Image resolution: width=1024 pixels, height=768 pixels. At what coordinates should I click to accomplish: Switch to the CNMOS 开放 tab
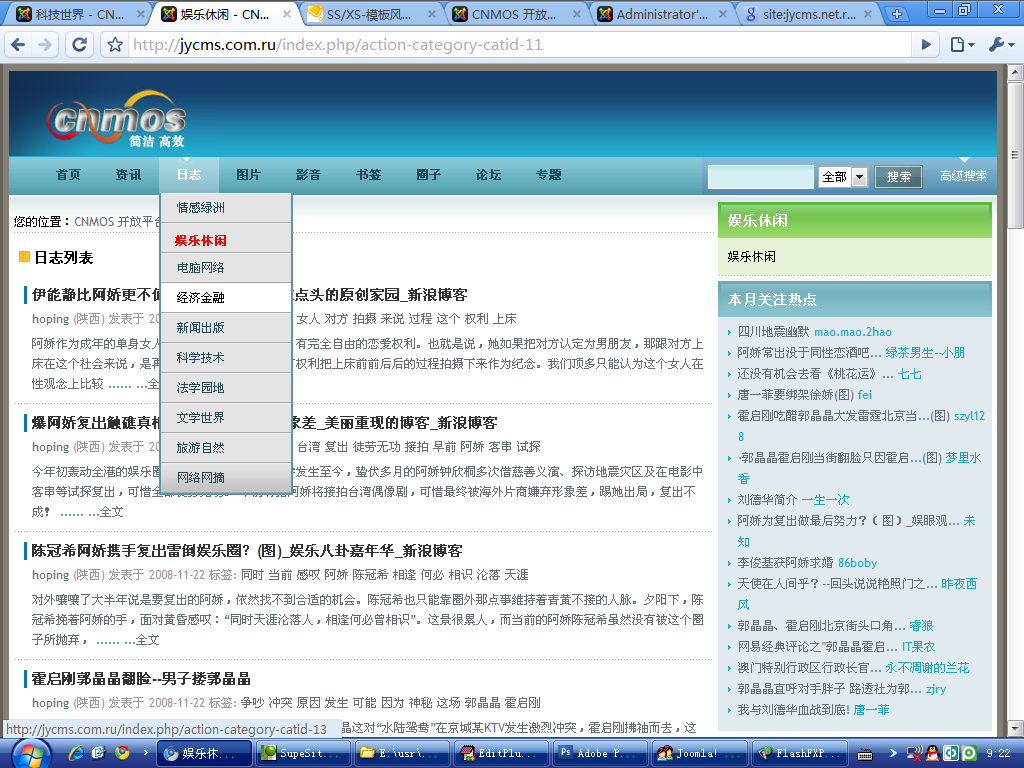(x=514, y=14)
